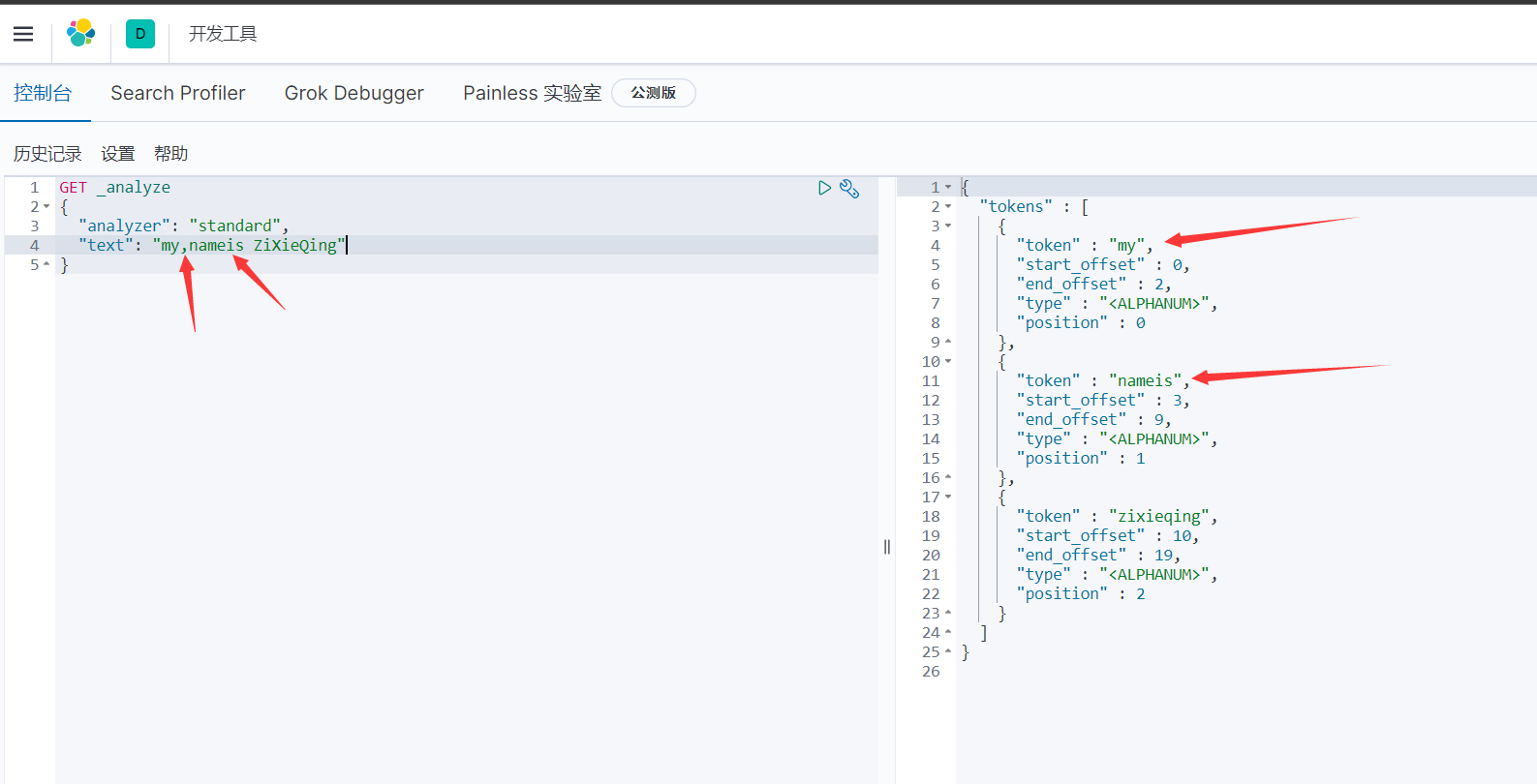Collapse third token object at line 17
This screenshot has width=1537, height=784.
click(x=948, y=498)
